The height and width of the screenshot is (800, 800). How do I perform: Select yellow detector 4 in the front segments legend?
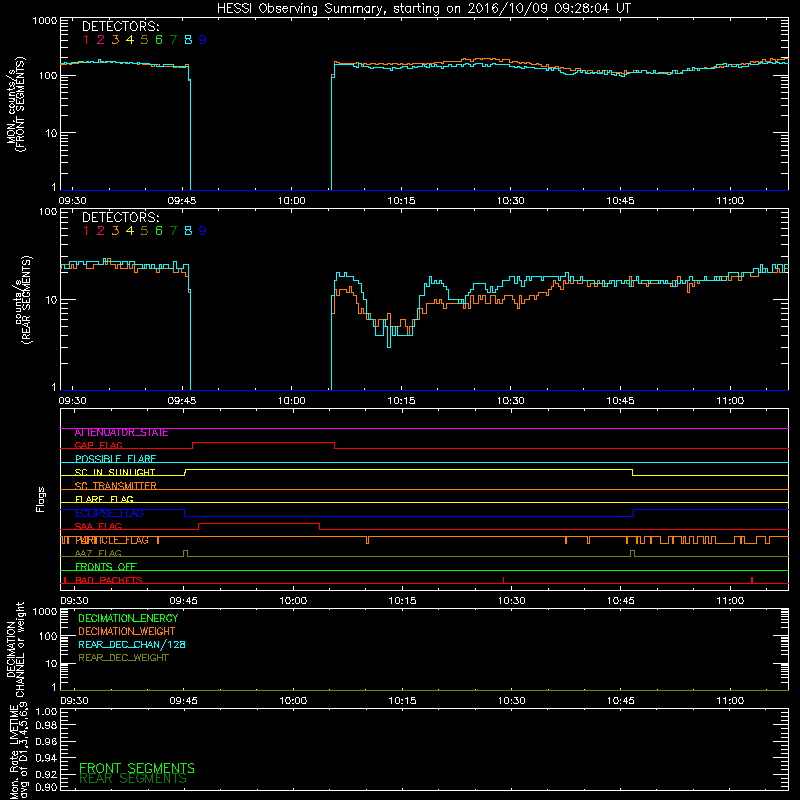(x=130, y=40)
